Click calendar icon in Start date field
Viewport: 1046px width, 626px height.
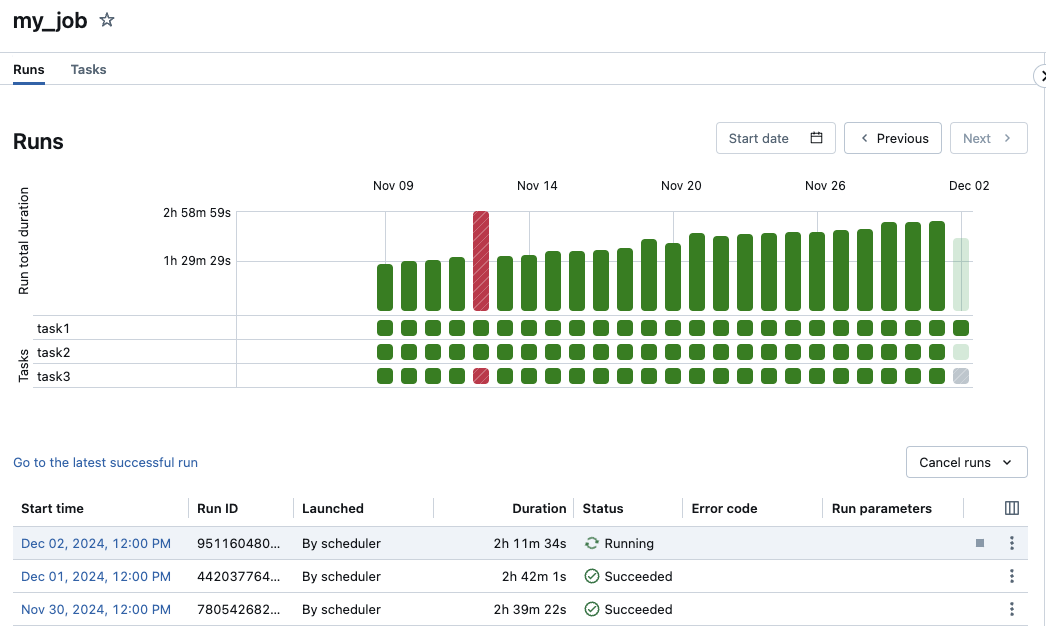[816, 138]
